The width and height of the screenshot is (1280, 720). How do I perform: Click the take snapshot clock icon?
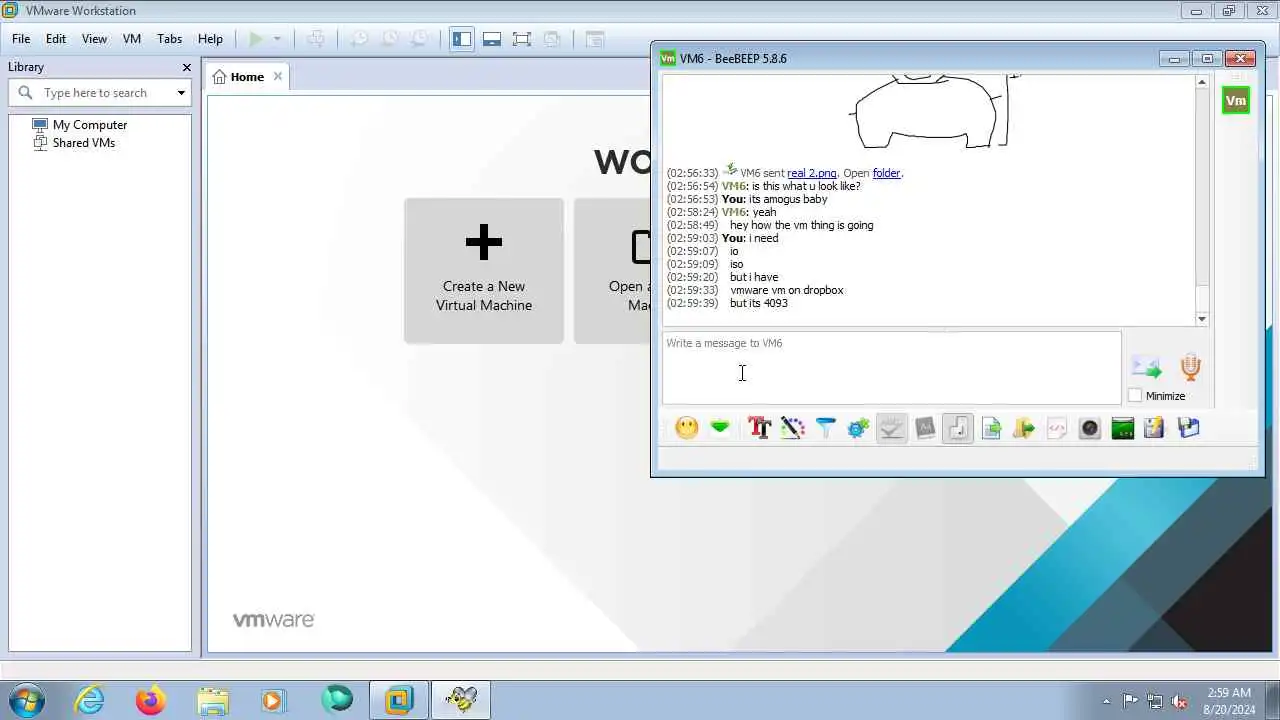tap(358, 39)
